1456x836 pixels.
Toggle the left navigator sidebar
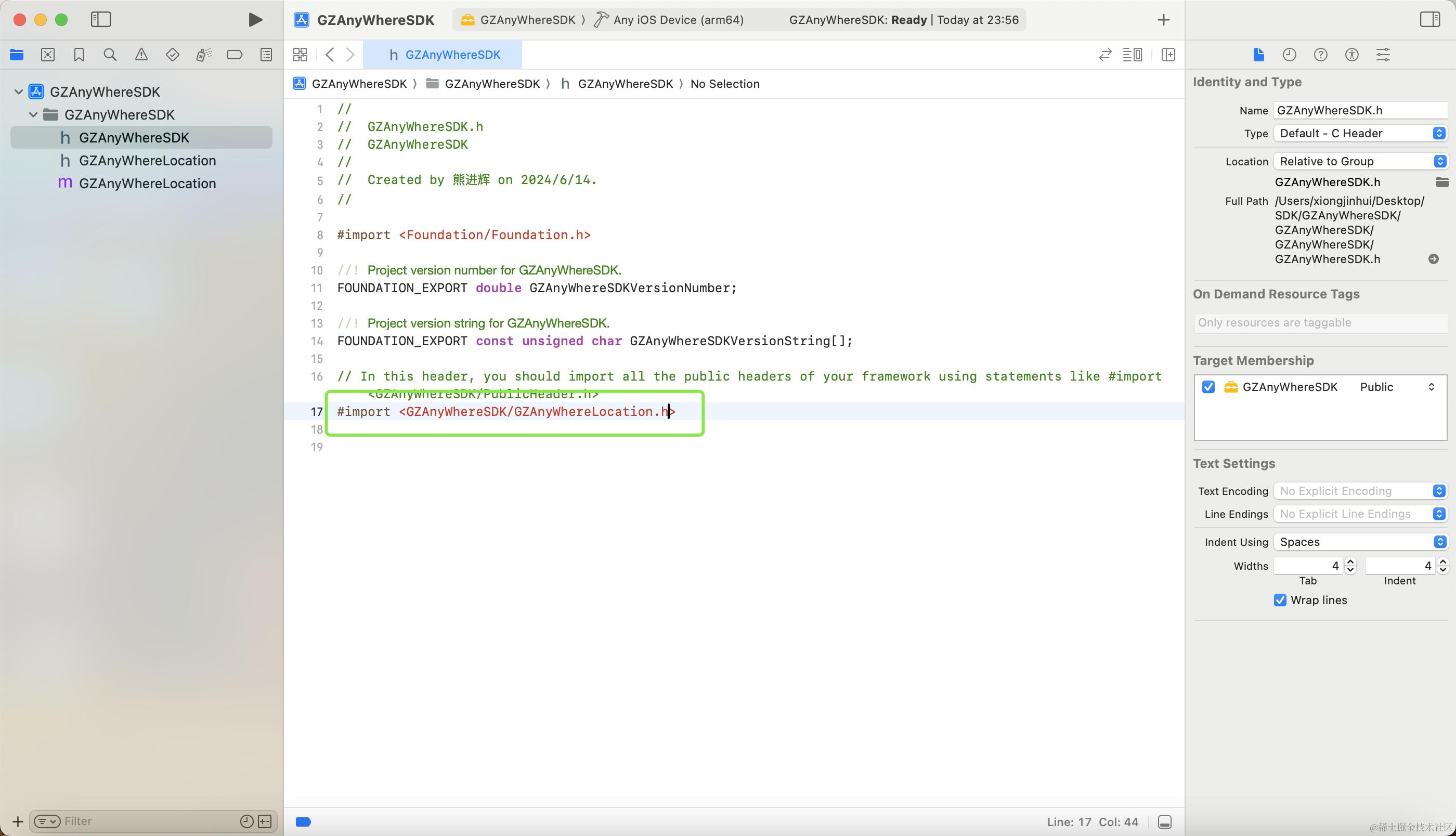(x=101, y=20)
